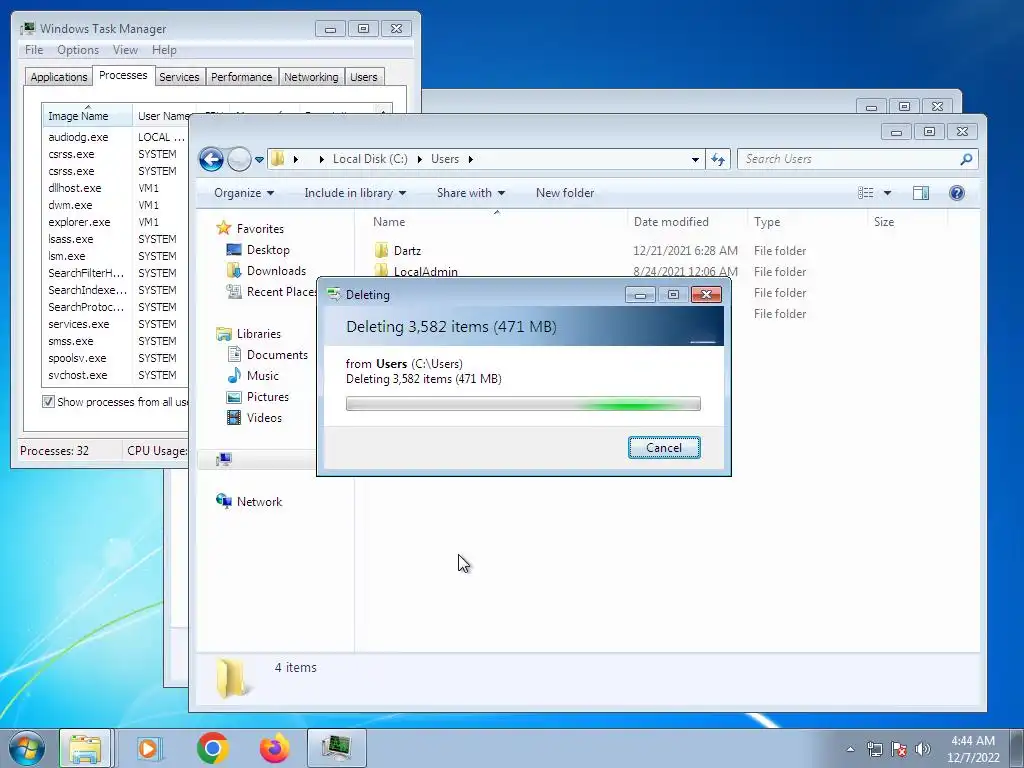
Task: Expand arrow after Users in breadcrumb
Action: [x=470, y=159]
